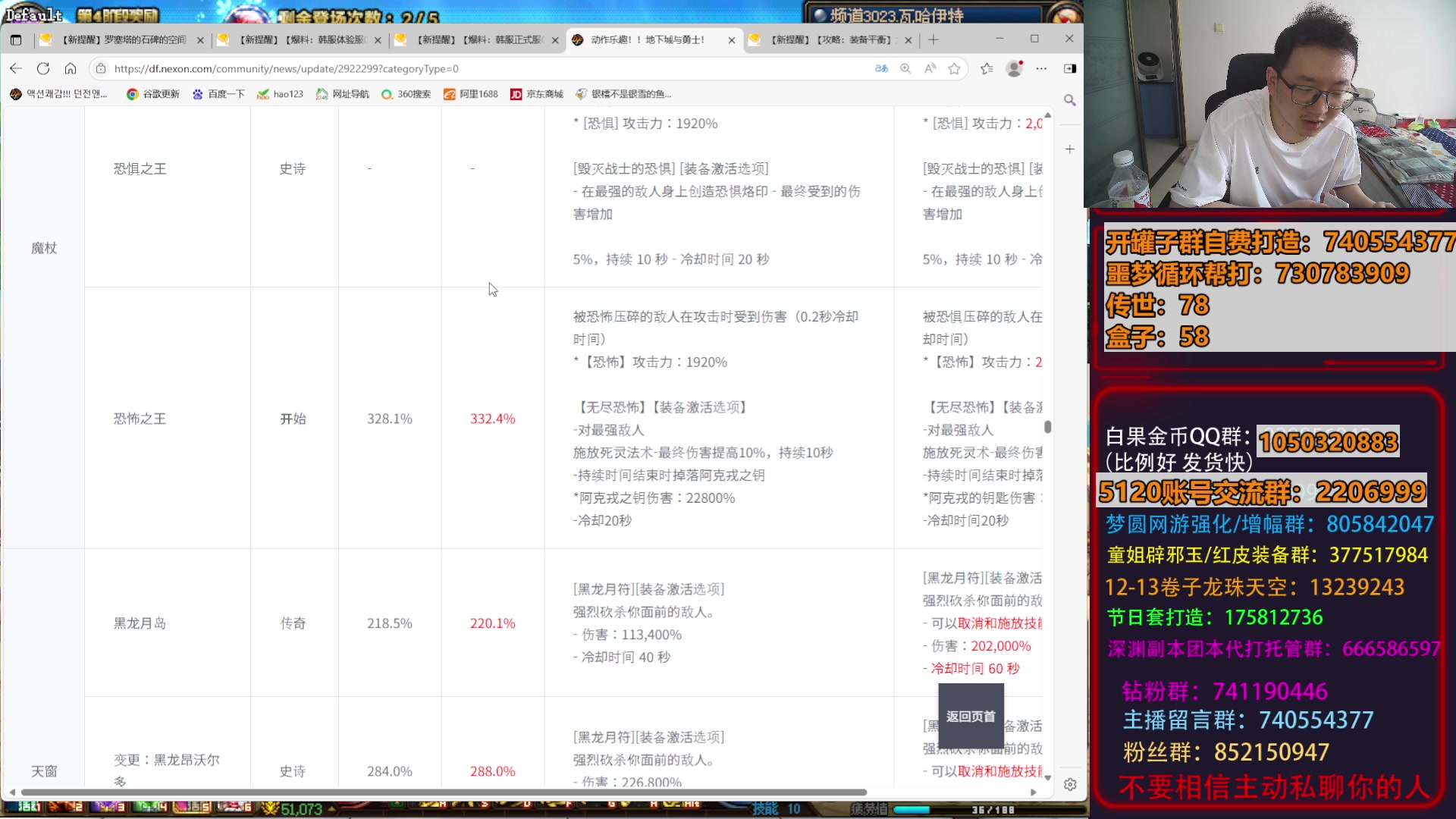Screen dimensions: 1456x819
Task: Toggle the browser sidebar panel icon
Action: [x=1070, y=68]
